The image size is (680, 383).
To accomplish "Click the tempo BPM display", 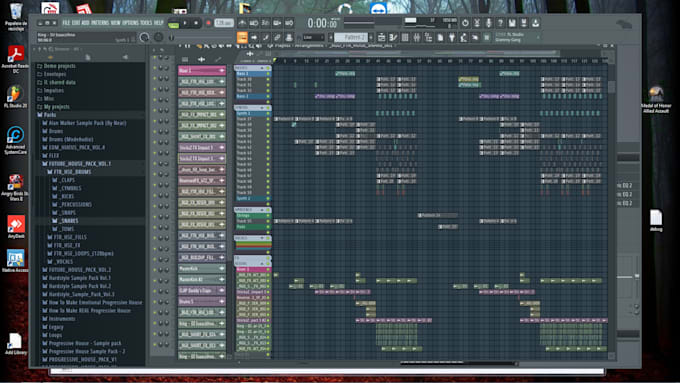I will point(224,23).
